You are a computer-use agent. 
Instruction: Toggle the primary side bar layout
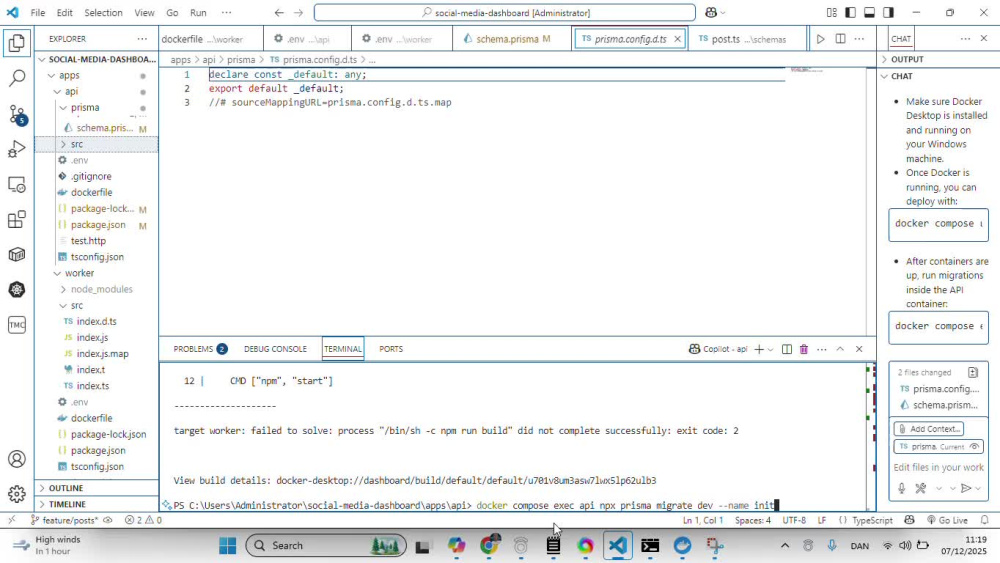[x=850, y=13]
